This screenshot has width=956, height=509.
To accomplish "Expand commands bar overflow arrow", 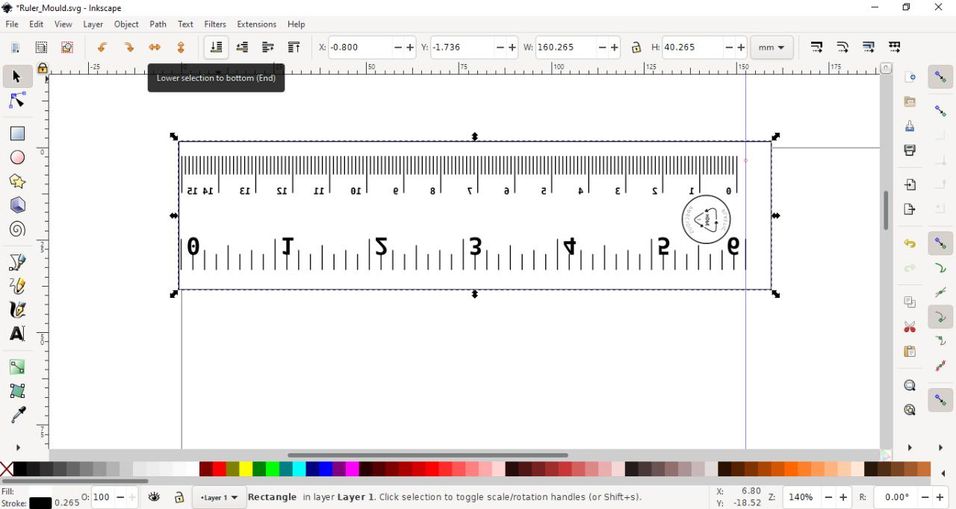I will click(x=910, y=447).
